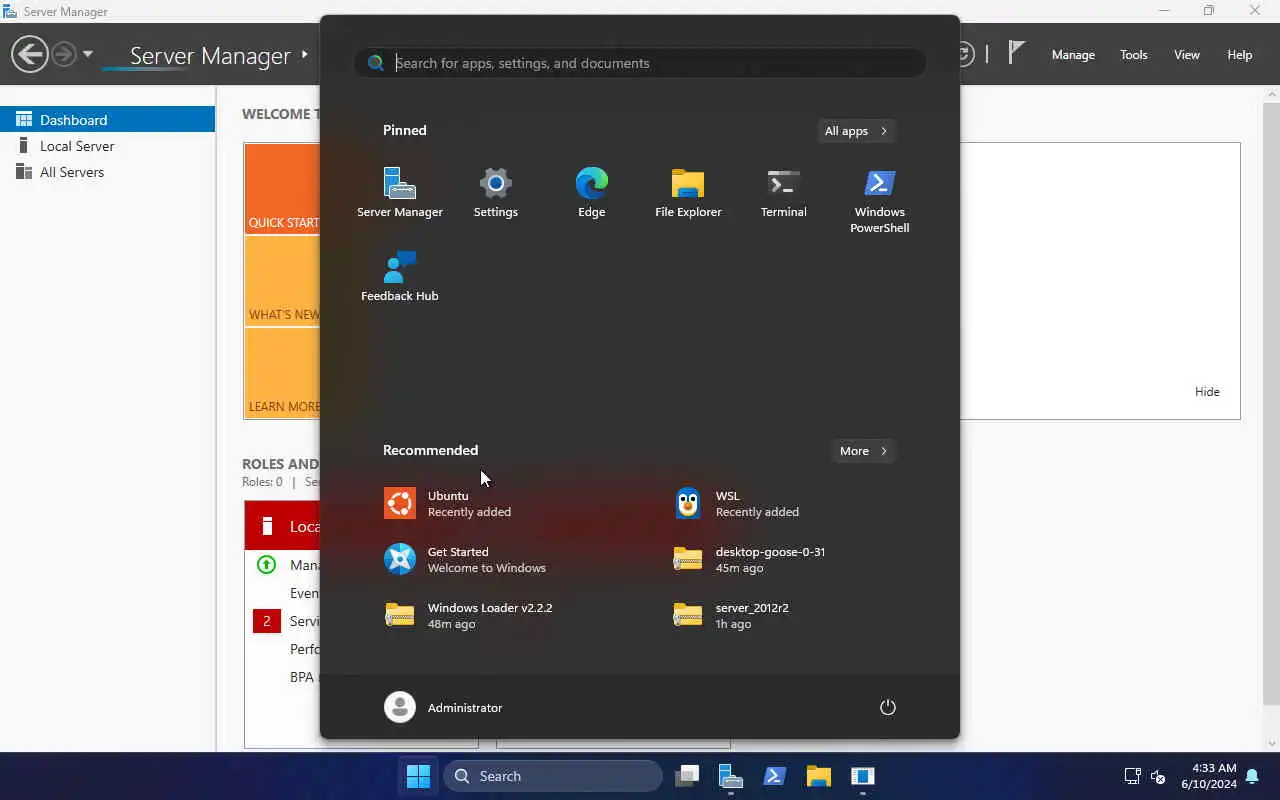Viewport: 1280px width, 800px height.
Task: Click Server Manager forward arrow button
Action: (64, 54)
